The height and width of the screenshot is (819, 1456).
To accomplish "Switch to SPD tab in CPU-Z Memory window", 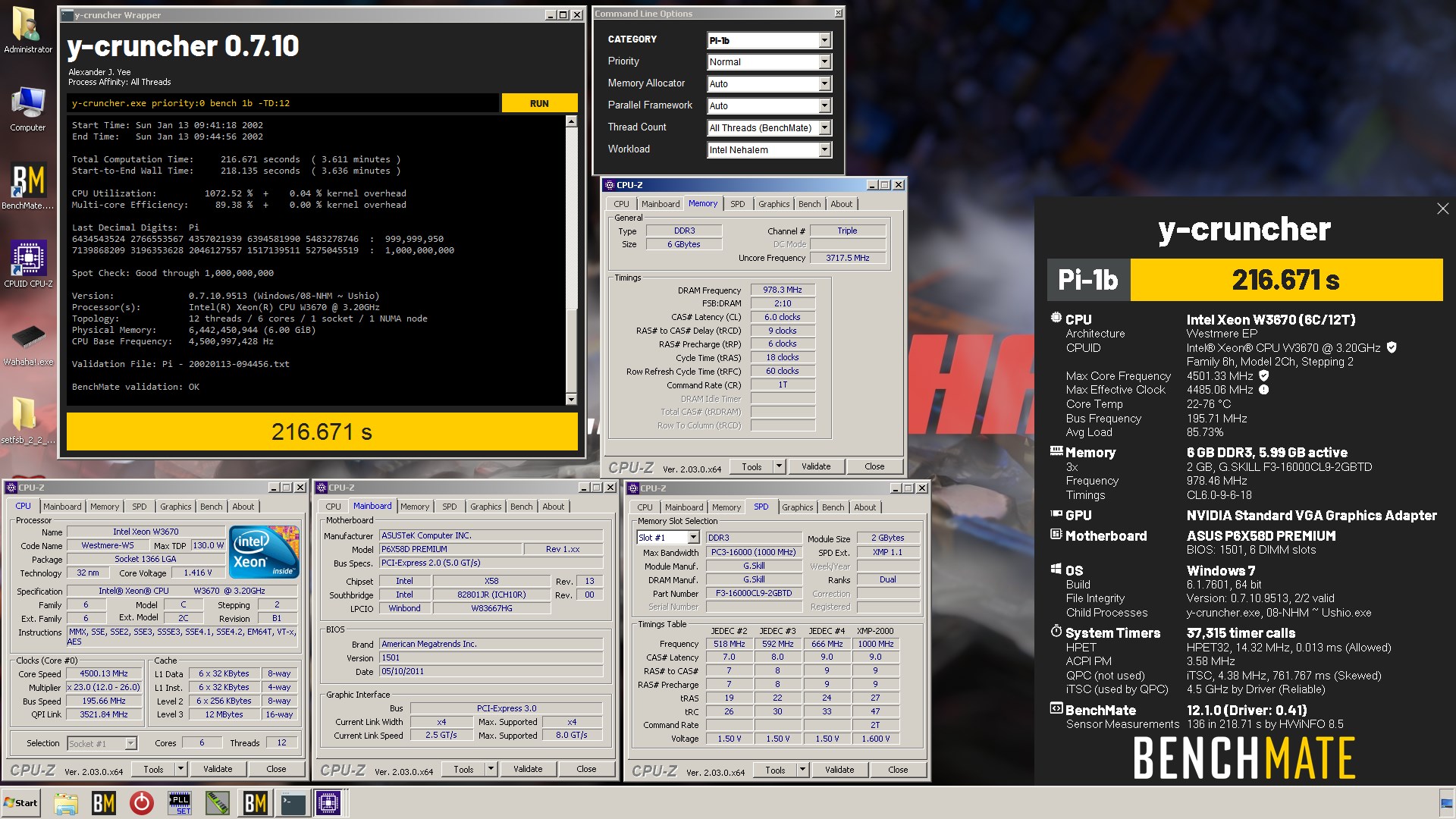I will (737, 204).
